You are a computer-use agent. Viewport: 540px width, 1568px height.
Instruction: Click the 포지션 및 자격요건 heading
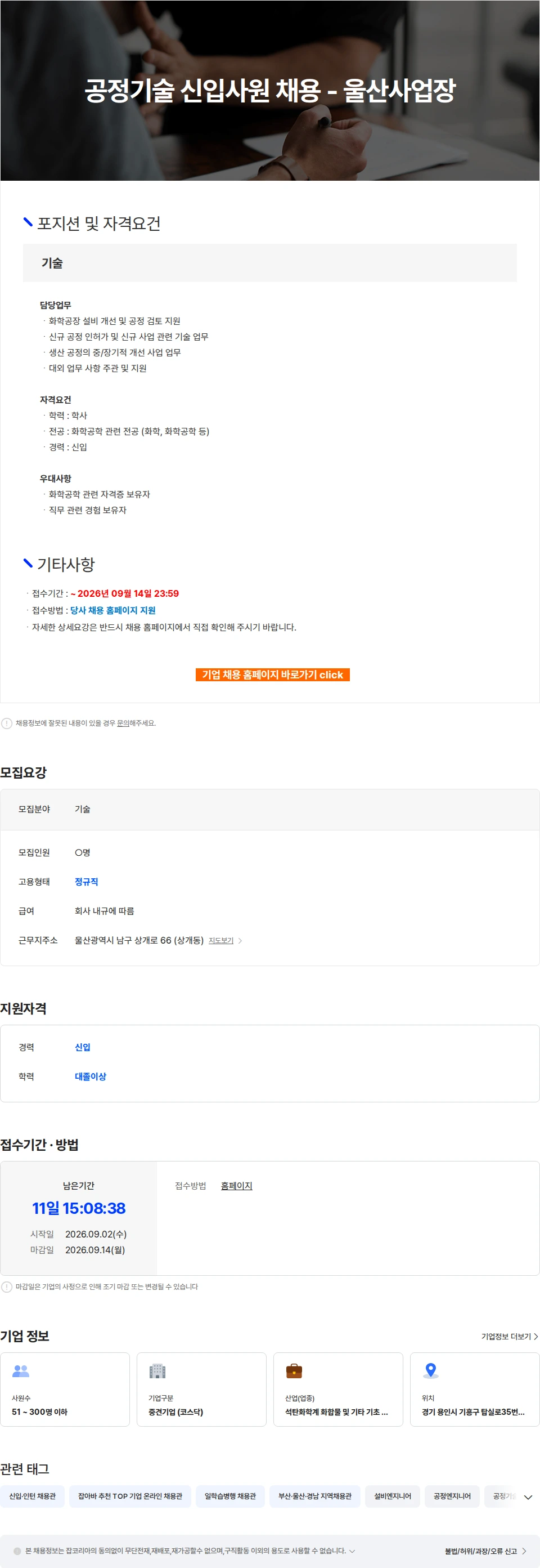(99, 224)
